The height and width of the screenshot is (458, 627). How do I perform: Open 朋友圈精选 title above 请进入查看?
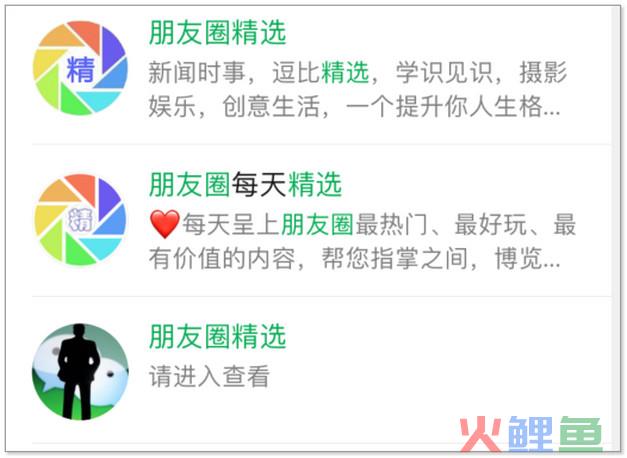218,336
